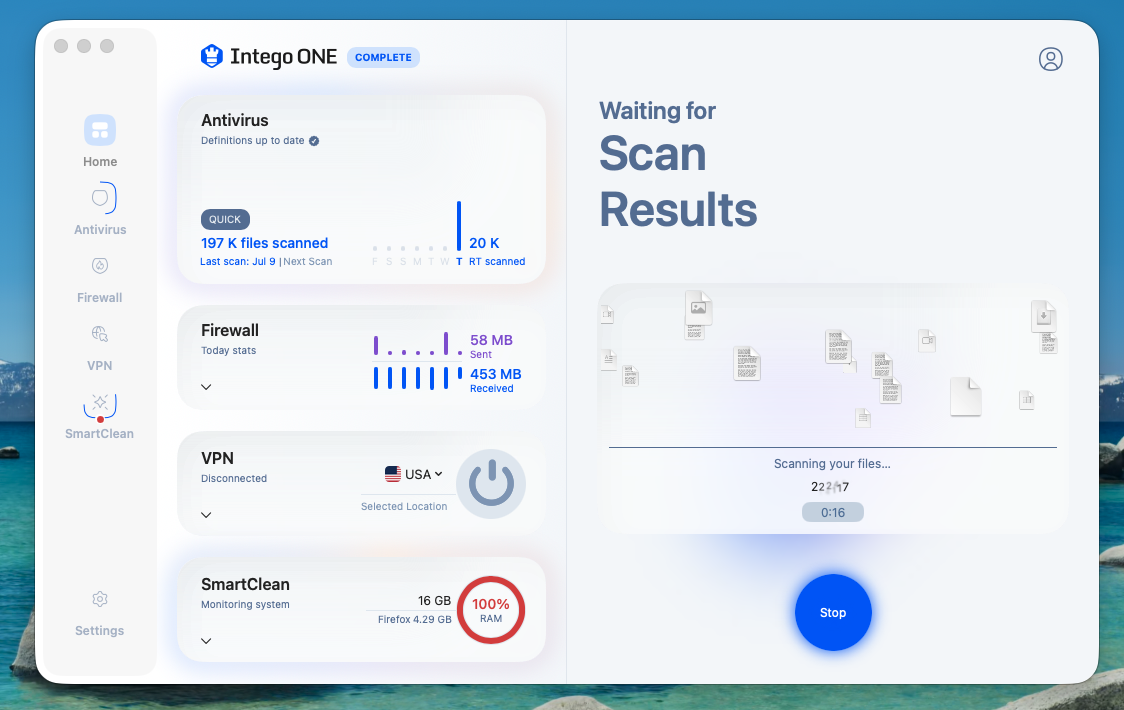Open the user account profile icon

pos(1050,59)
